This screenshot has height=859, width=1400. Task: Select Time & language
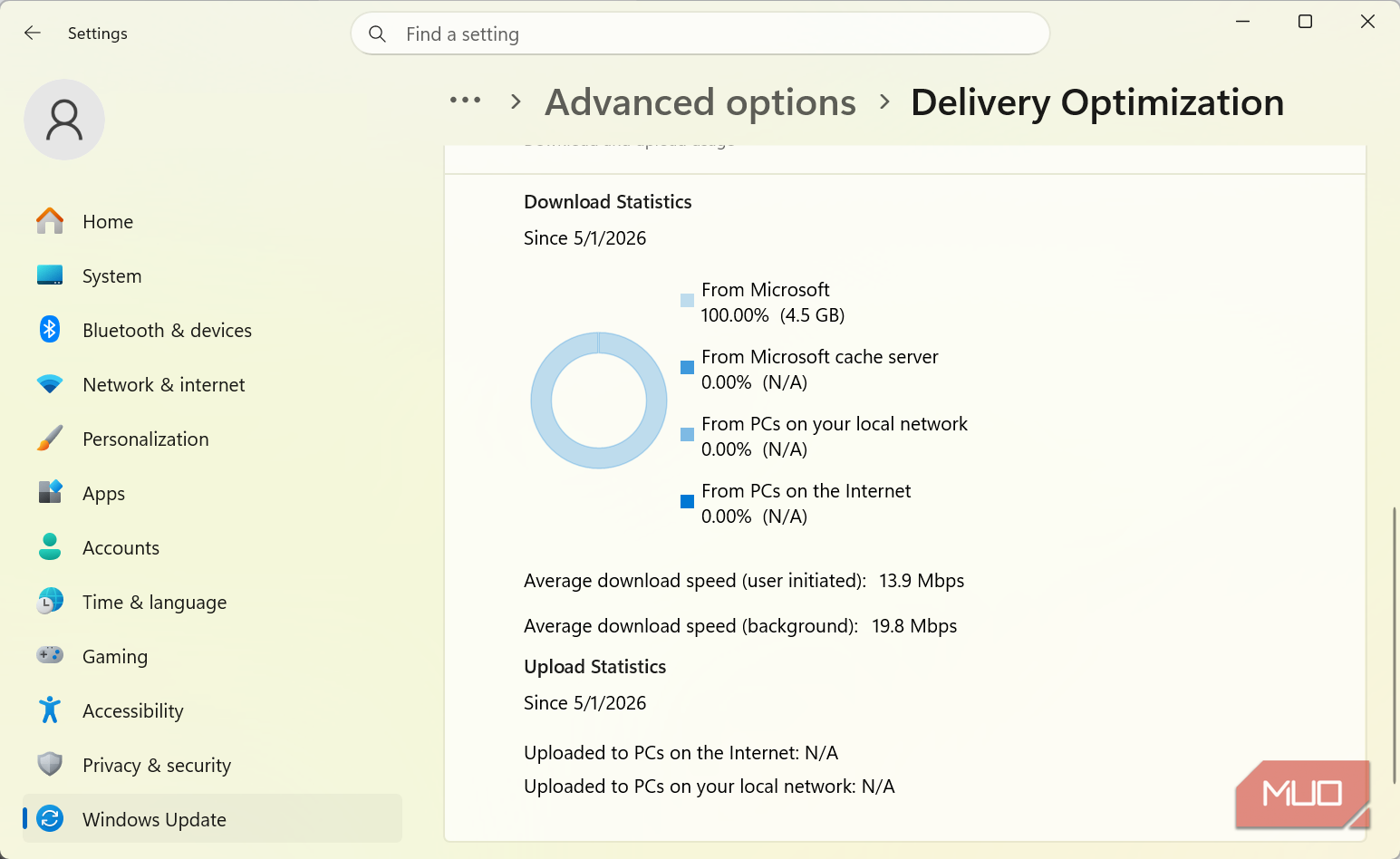click(x=212, y=602)
